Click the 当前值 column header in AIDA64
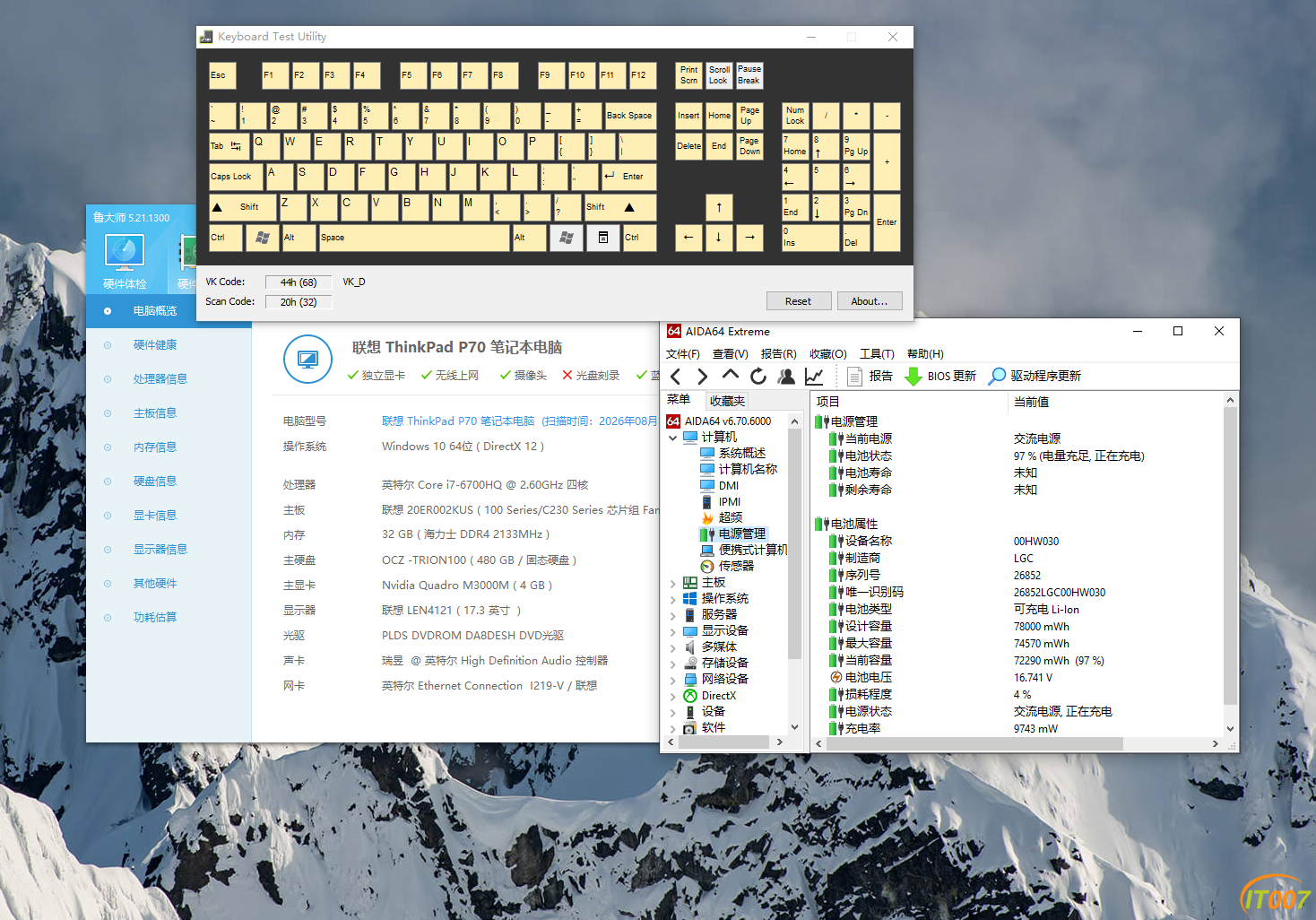Viewport: 1316px width, 920px height. coord(1115,402)
